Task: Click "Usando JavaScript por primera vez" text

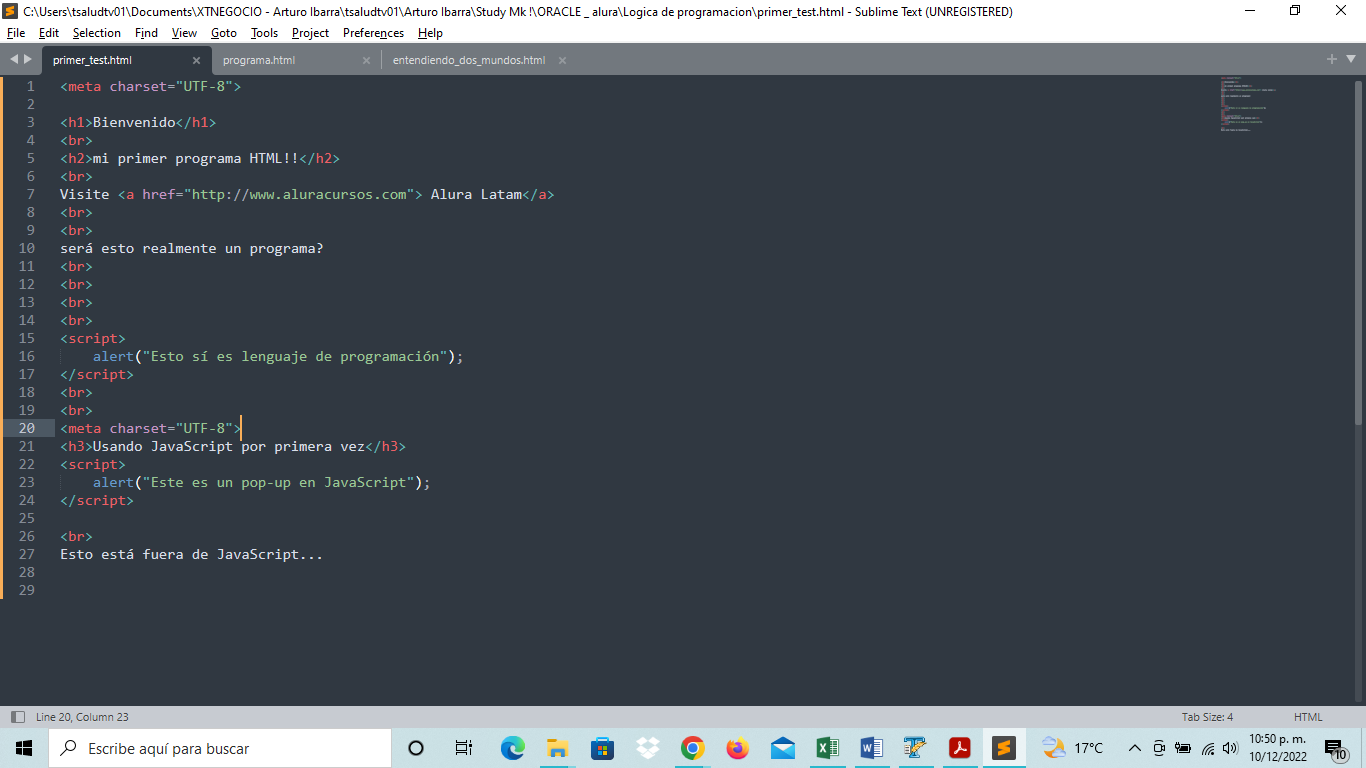Action: [x=229, y=446]
